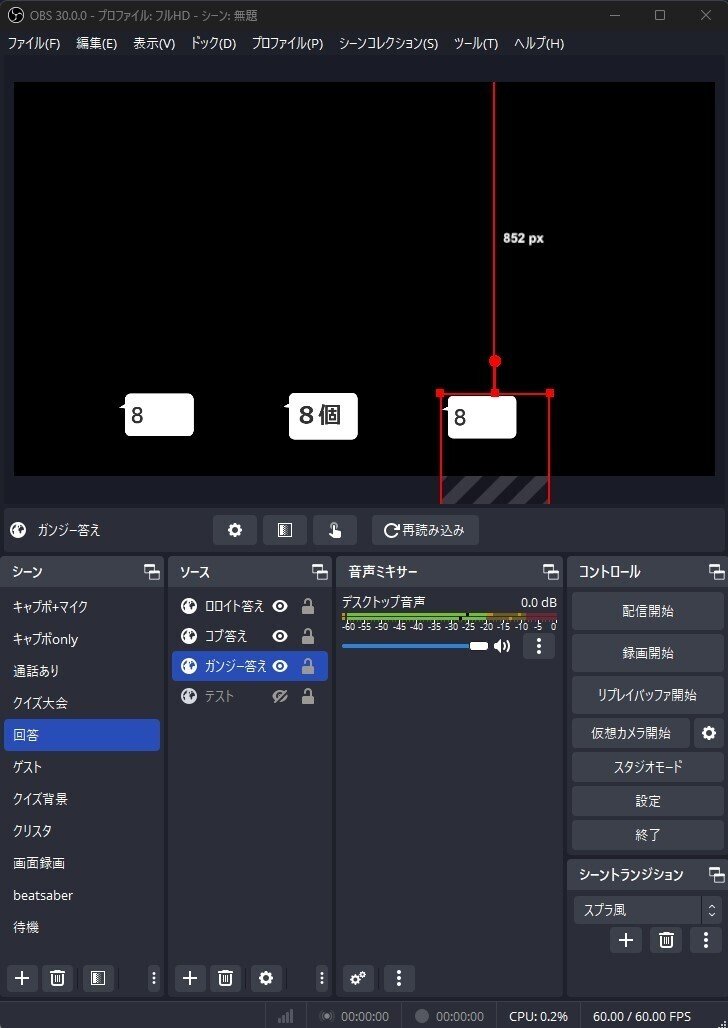
Task: Toggle lock on テスト source
Action: pos(307,696)
